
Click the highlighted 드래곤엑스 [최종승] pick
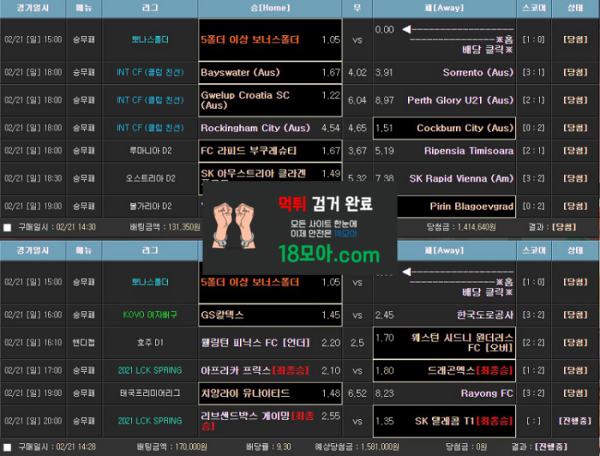(x=443, y=369)
